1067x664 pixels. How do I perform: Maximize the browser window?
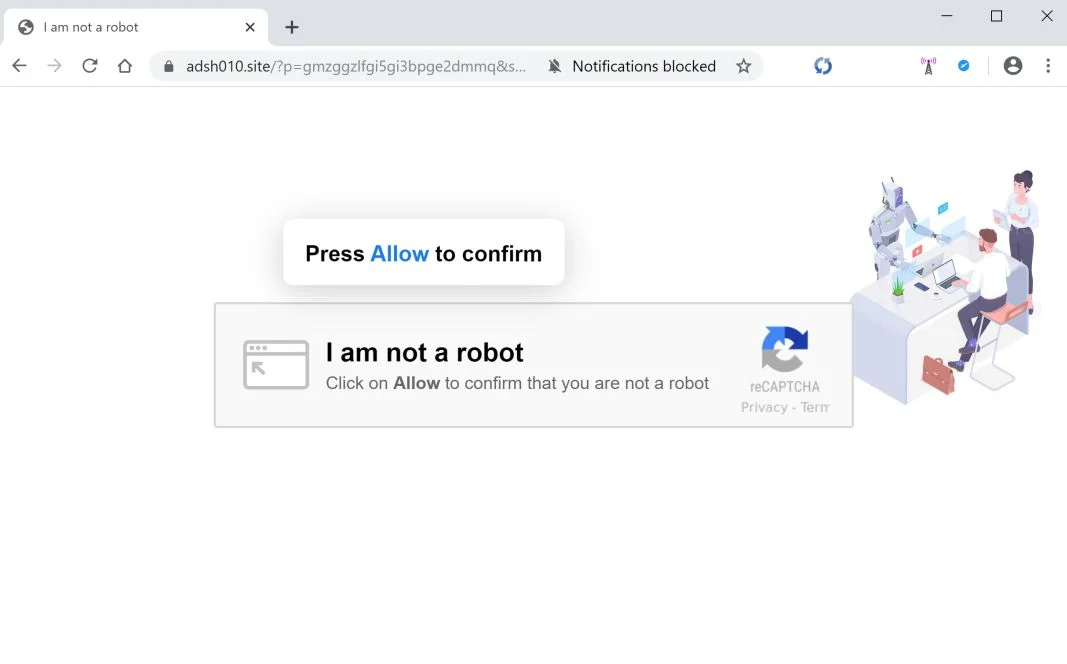[x=996, y=16]
